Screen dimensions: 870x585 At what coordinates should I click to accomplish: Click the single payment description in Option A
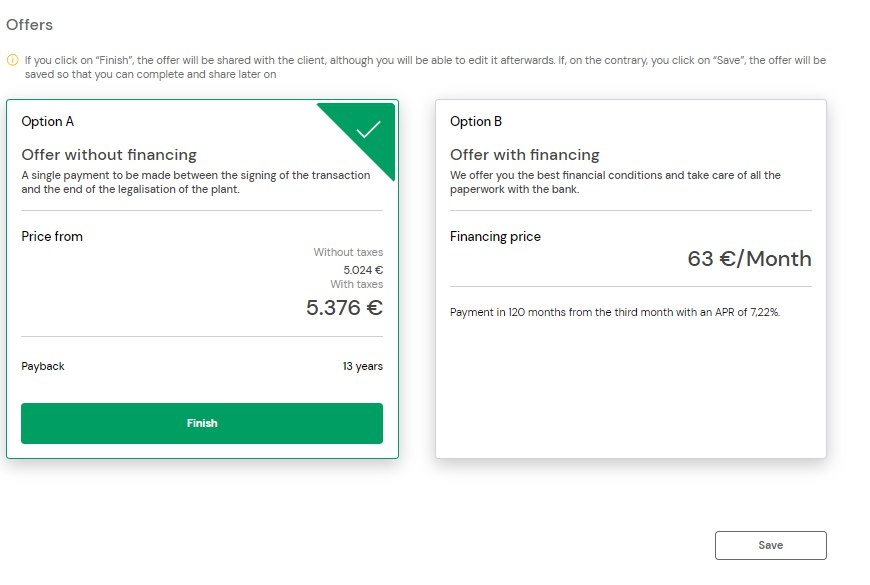pyautogui.click(x=196, y=182)
